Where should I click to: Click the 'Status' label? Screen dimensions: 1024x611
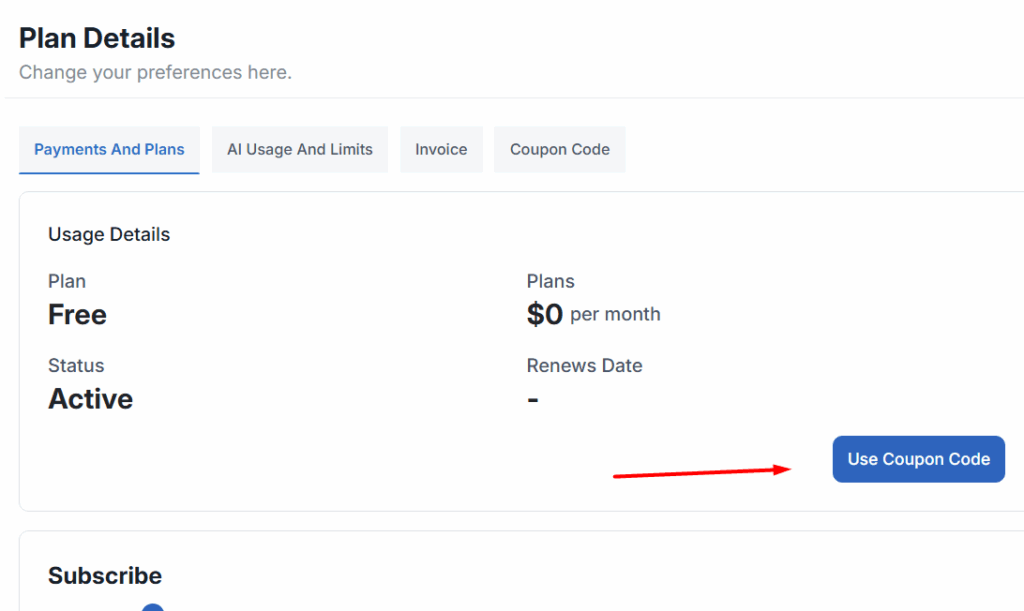coord(76,366)
